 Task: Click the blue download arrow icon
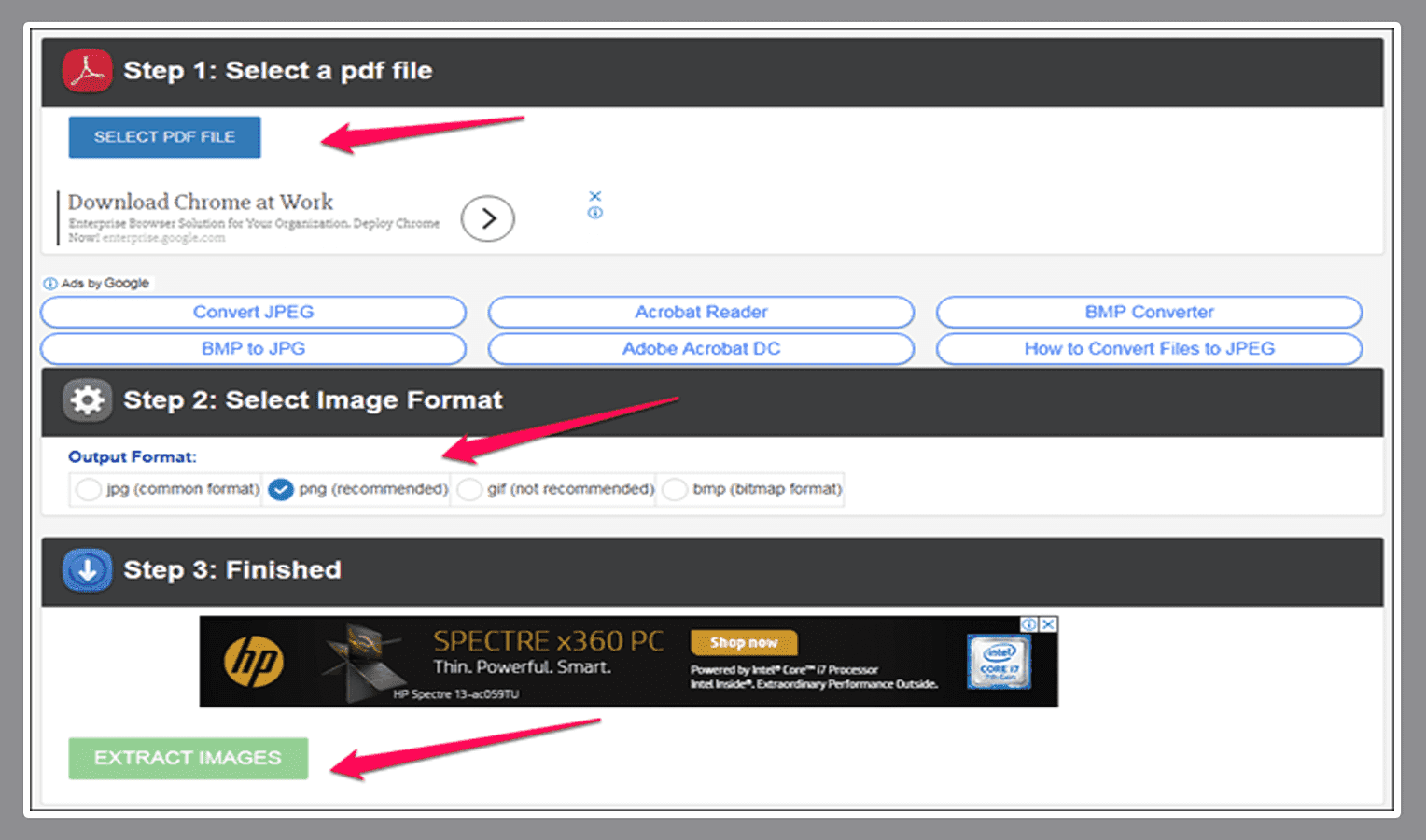click(x=88, y=570)
